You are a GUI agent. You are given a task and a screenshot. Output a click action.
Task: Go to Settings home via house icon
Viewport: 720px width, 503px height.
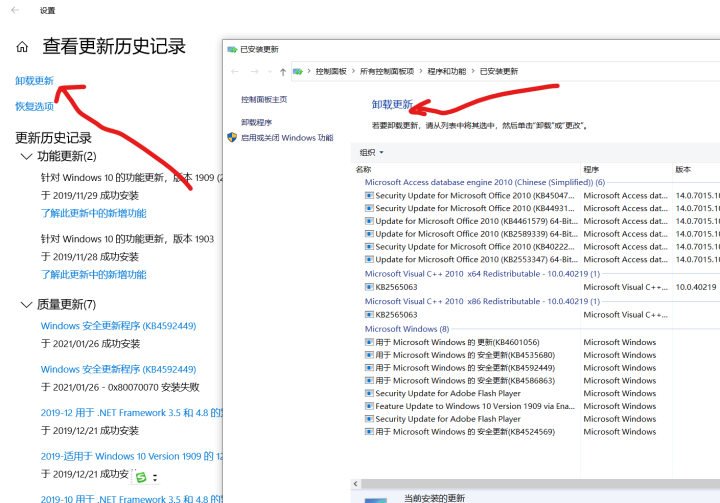click(x=22, y=46)
